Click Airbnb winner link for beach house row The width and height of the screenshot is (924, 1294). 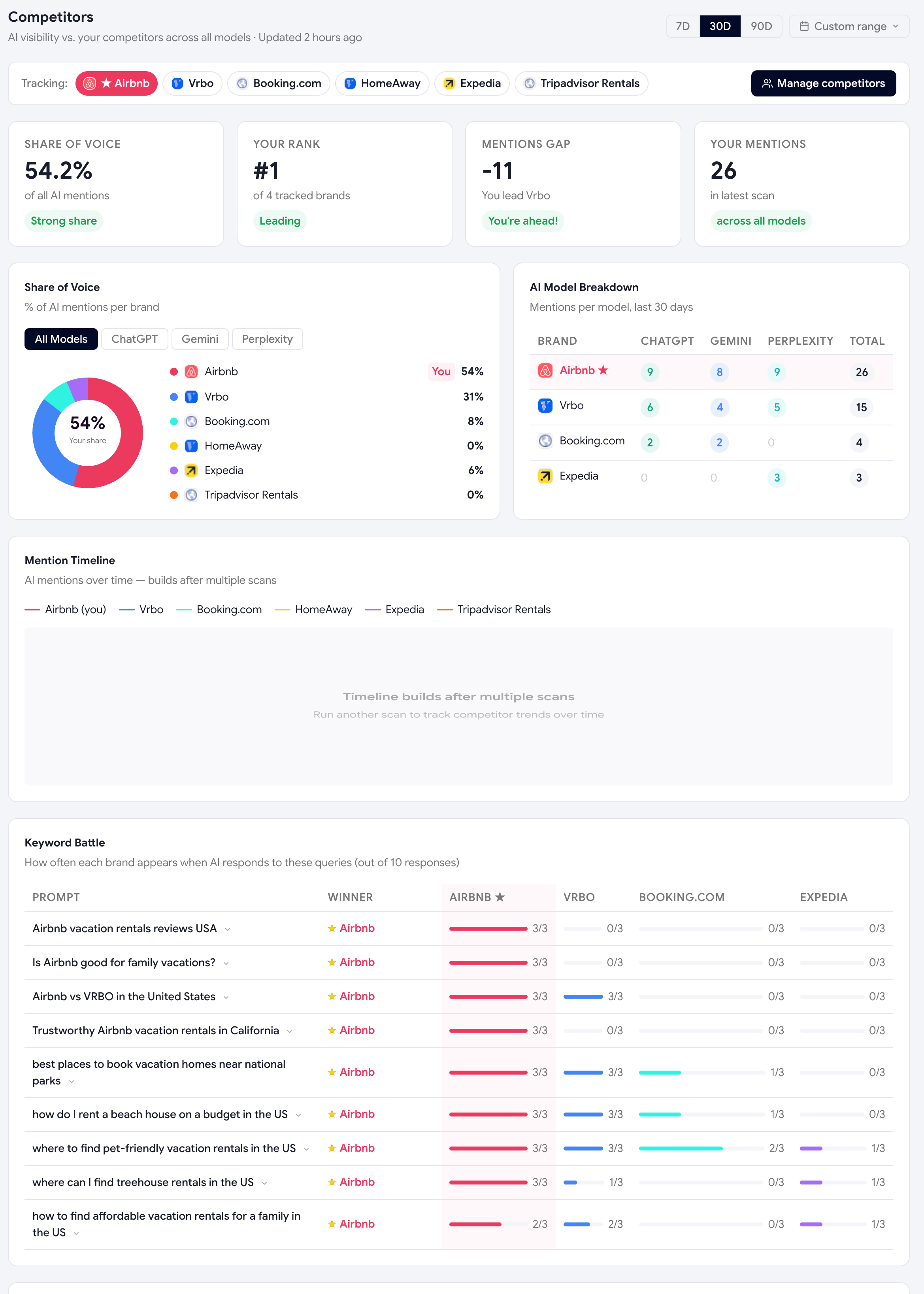click(x=357, y=1114)
